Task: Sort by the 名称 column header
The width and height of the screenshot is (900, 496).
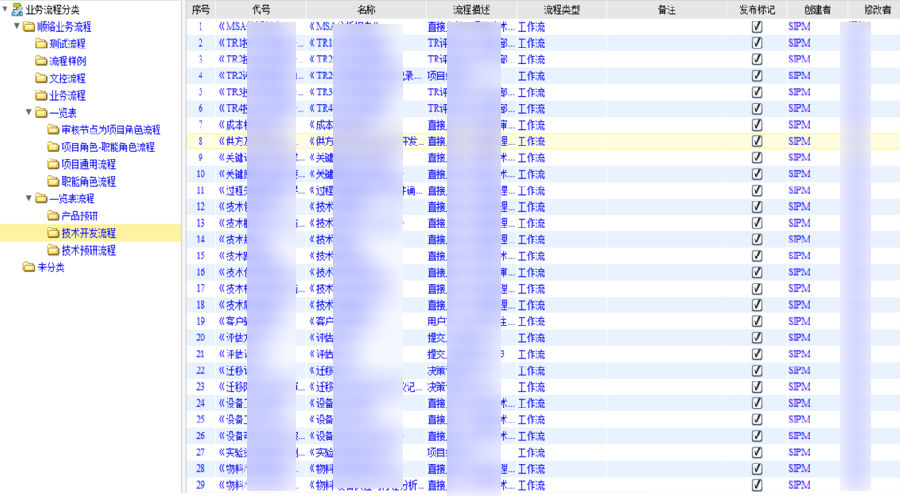Action: click(x=366, y=10)
